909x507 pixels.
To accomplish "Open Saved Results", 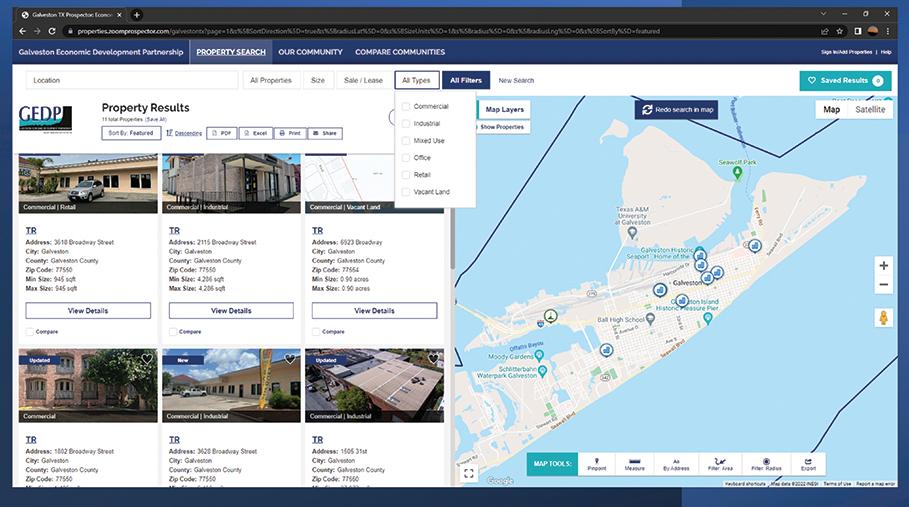I will [845, 81].
